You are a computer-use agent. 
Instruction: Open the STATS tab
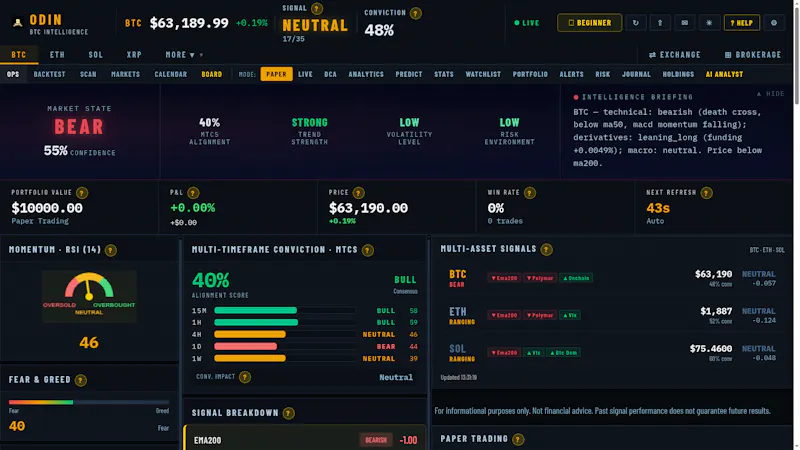click(x=444, y=74)
